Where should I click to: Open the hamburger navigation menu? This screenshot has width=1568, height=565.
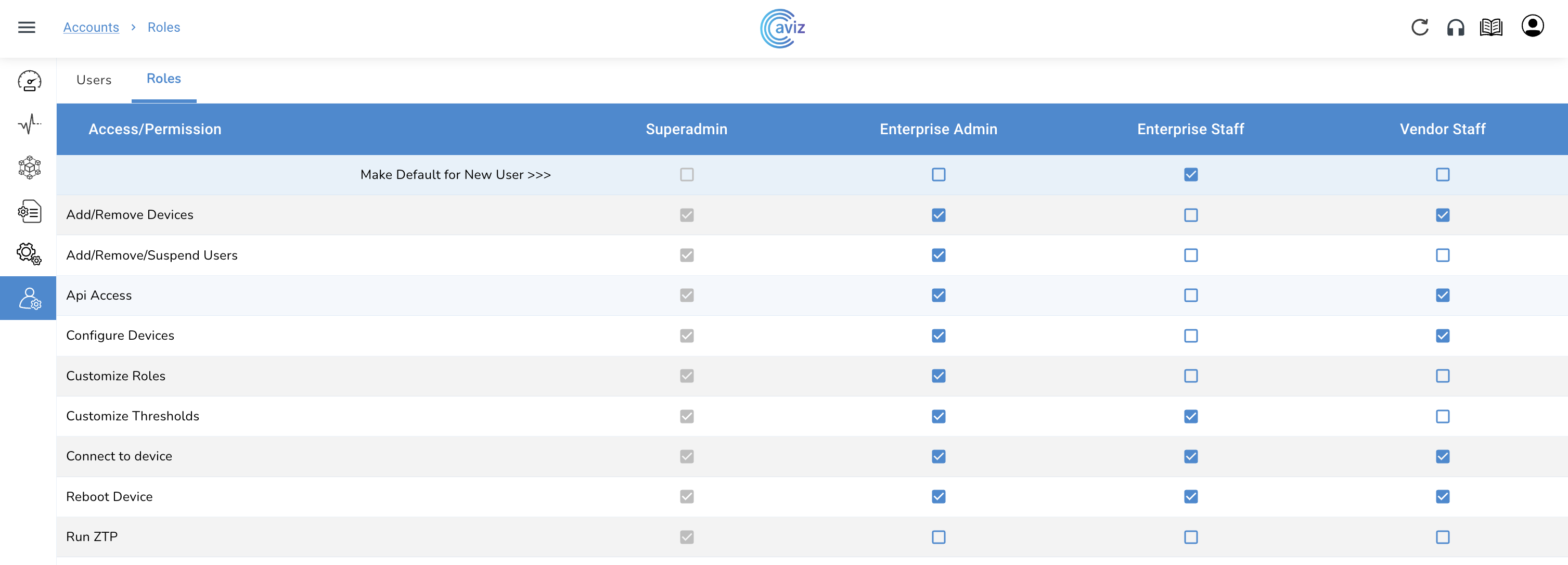coord(26,28)
